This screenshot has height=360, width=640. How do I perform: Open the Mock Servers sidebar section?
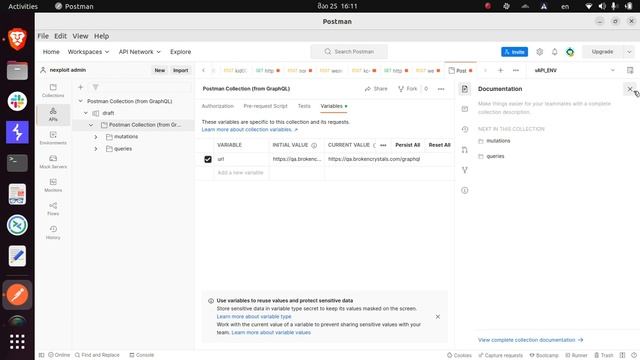pos(53,162)
